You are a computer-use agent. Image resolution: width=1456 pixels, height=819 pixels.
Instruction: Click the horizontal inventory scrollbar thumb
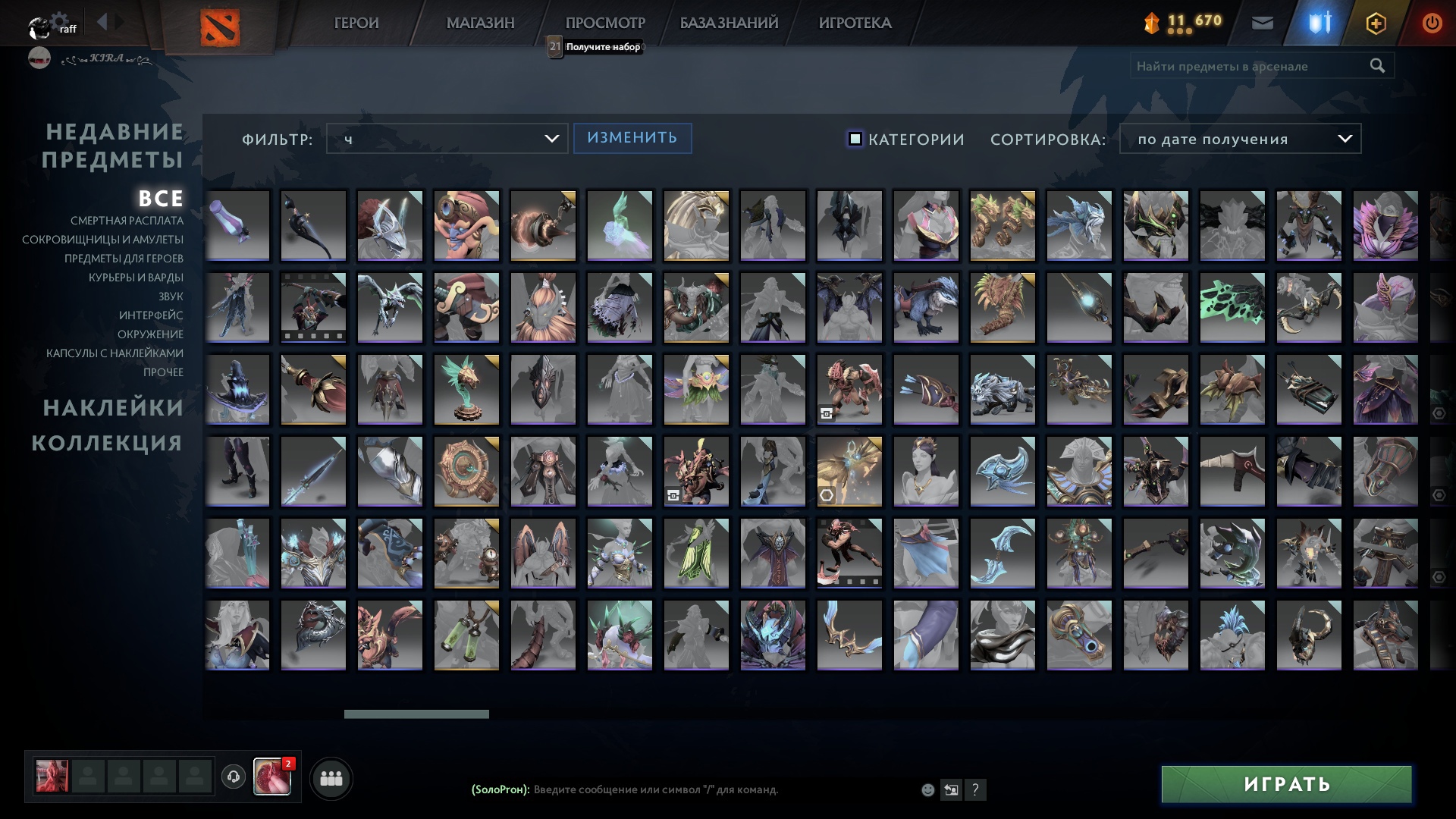(416, 714)
